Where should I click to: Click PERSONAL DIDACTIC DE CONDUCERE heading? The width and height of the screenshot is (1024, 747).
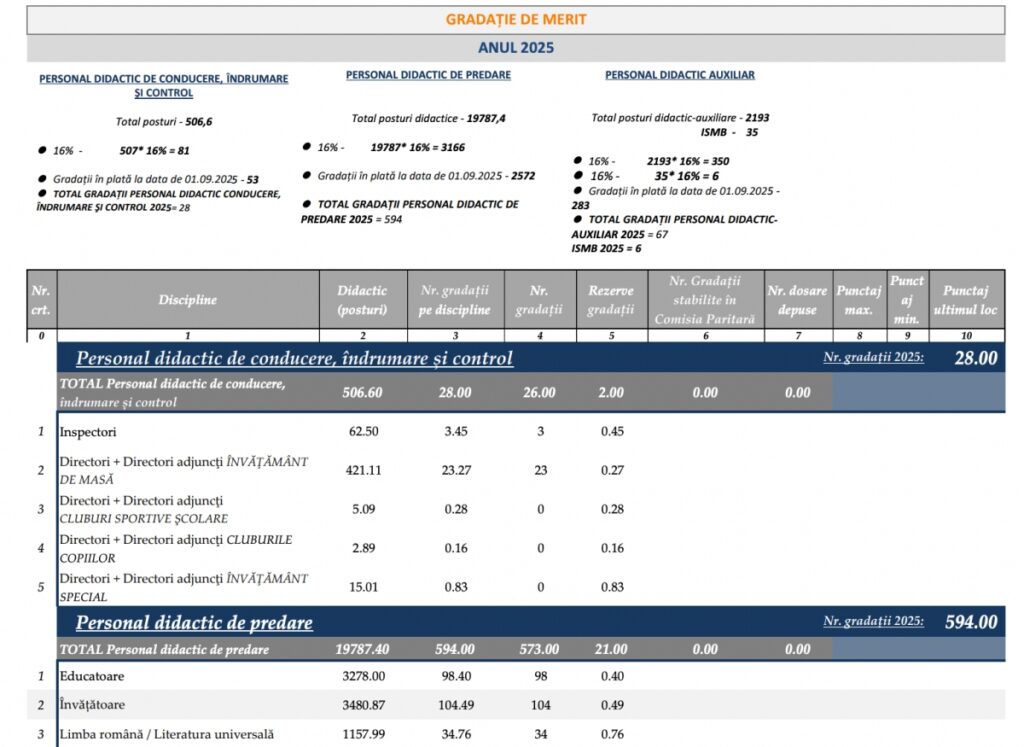[x=164, y=86]
